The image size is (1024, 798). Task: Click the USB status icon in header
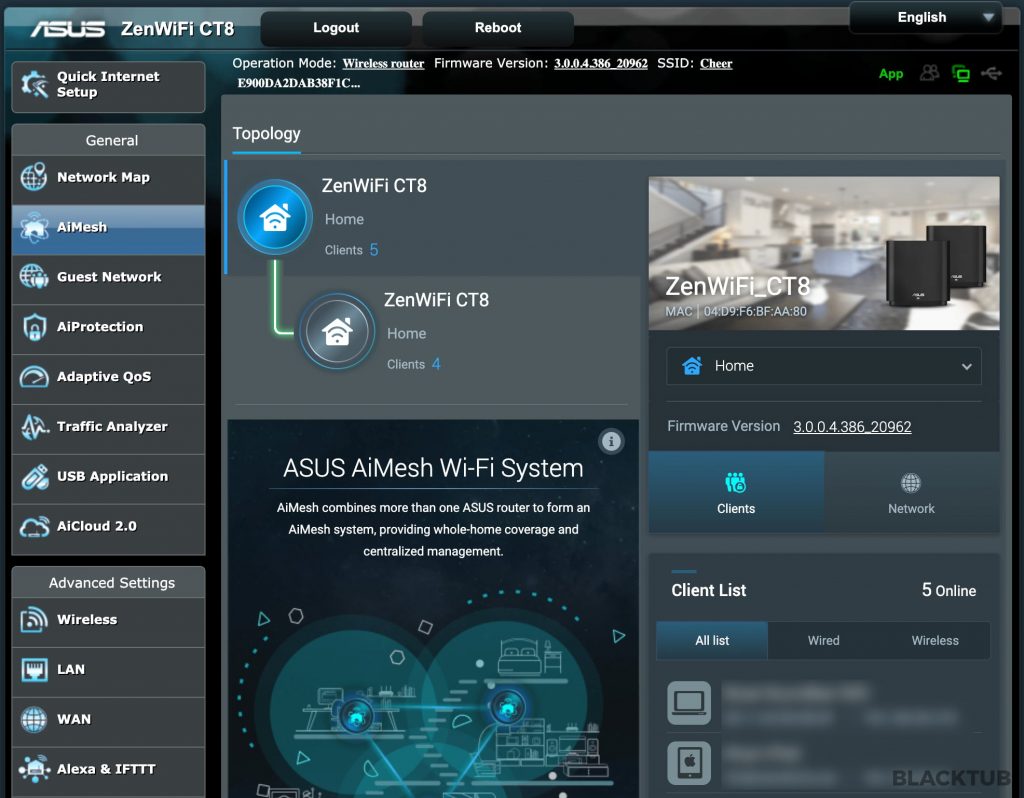(x=991, y=73)
